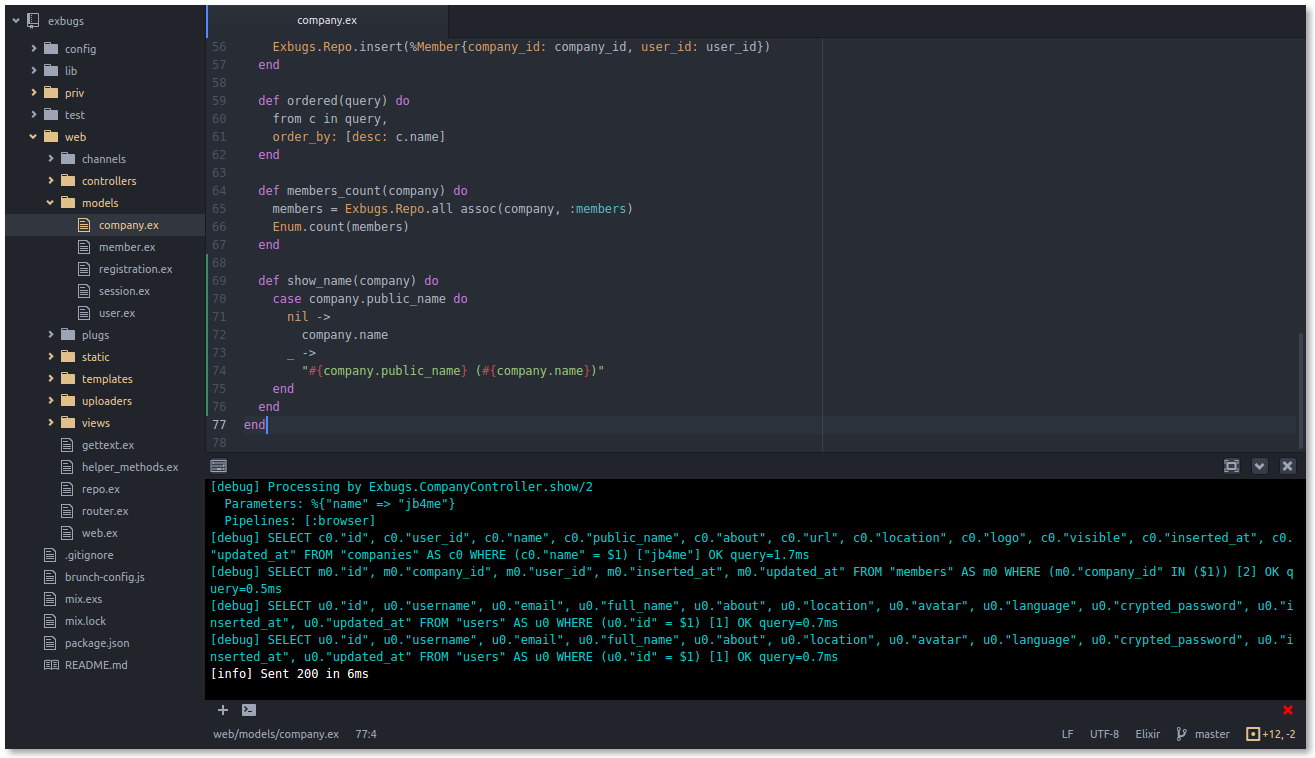Close all terminals with red X
This screenshot has height=758, width=1315.
click(x=1288, y=710)
